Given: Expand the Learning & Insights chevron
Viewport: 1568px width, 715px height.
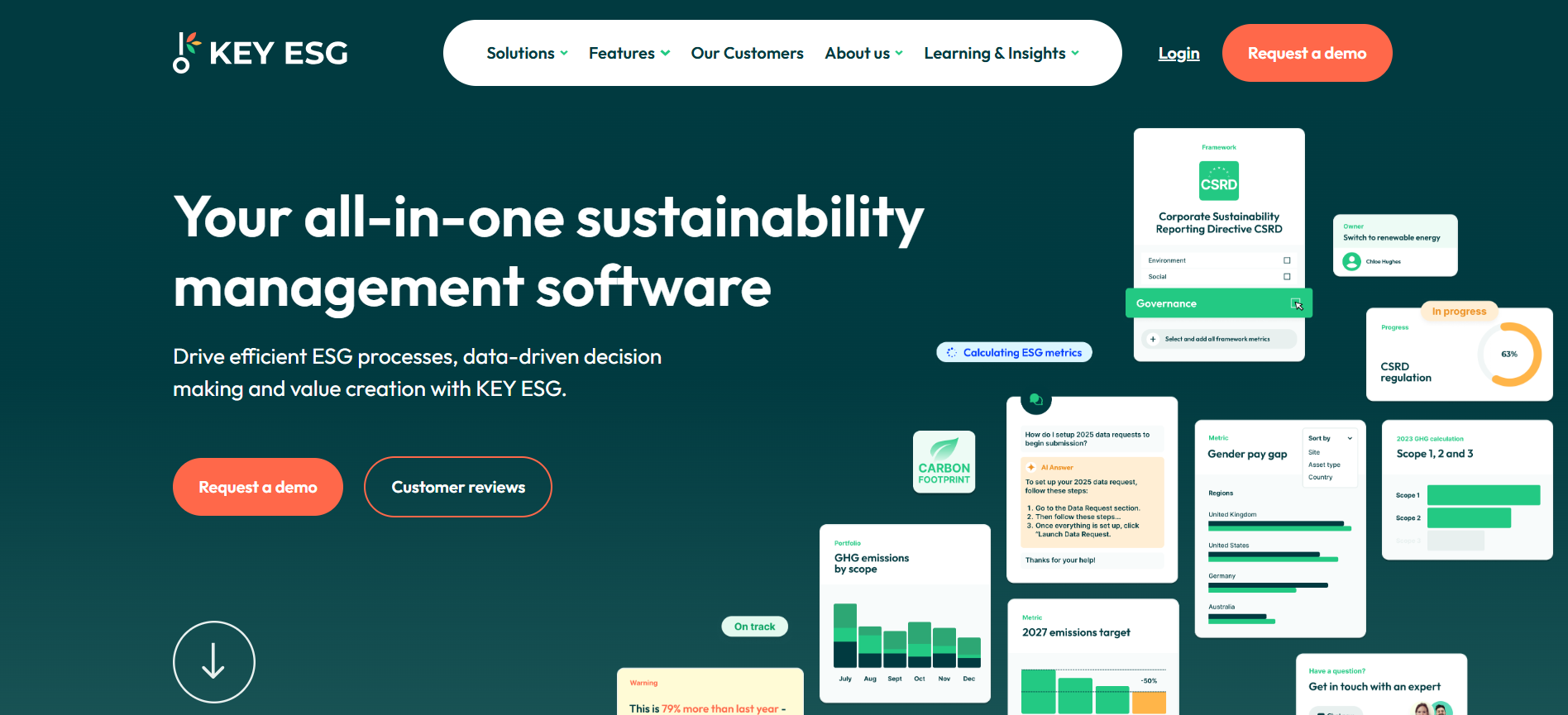Looking at the screenshot, I should [x=1075, y=53].
